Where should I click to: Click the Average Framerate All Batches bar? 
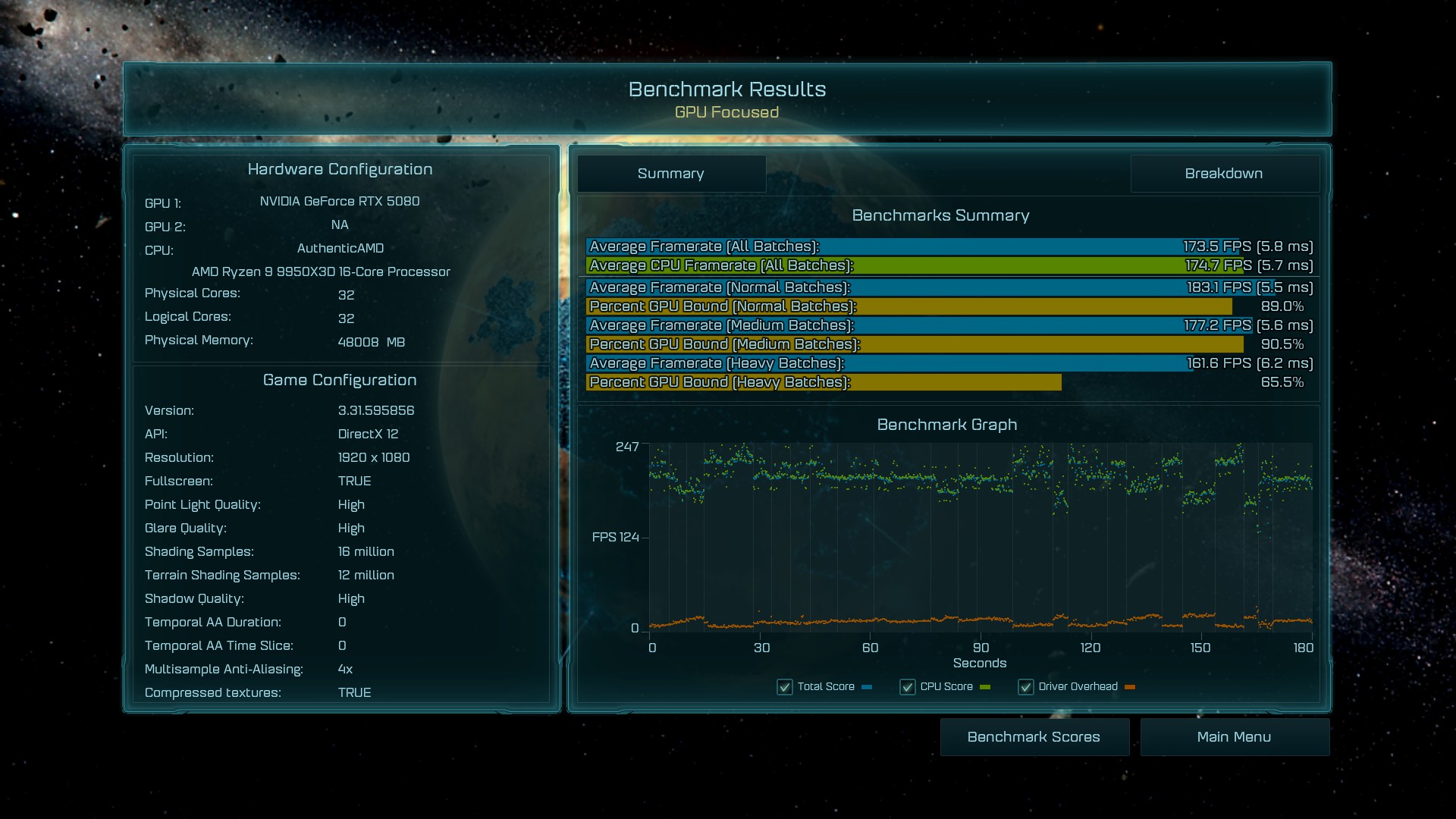tap(910, 246)
